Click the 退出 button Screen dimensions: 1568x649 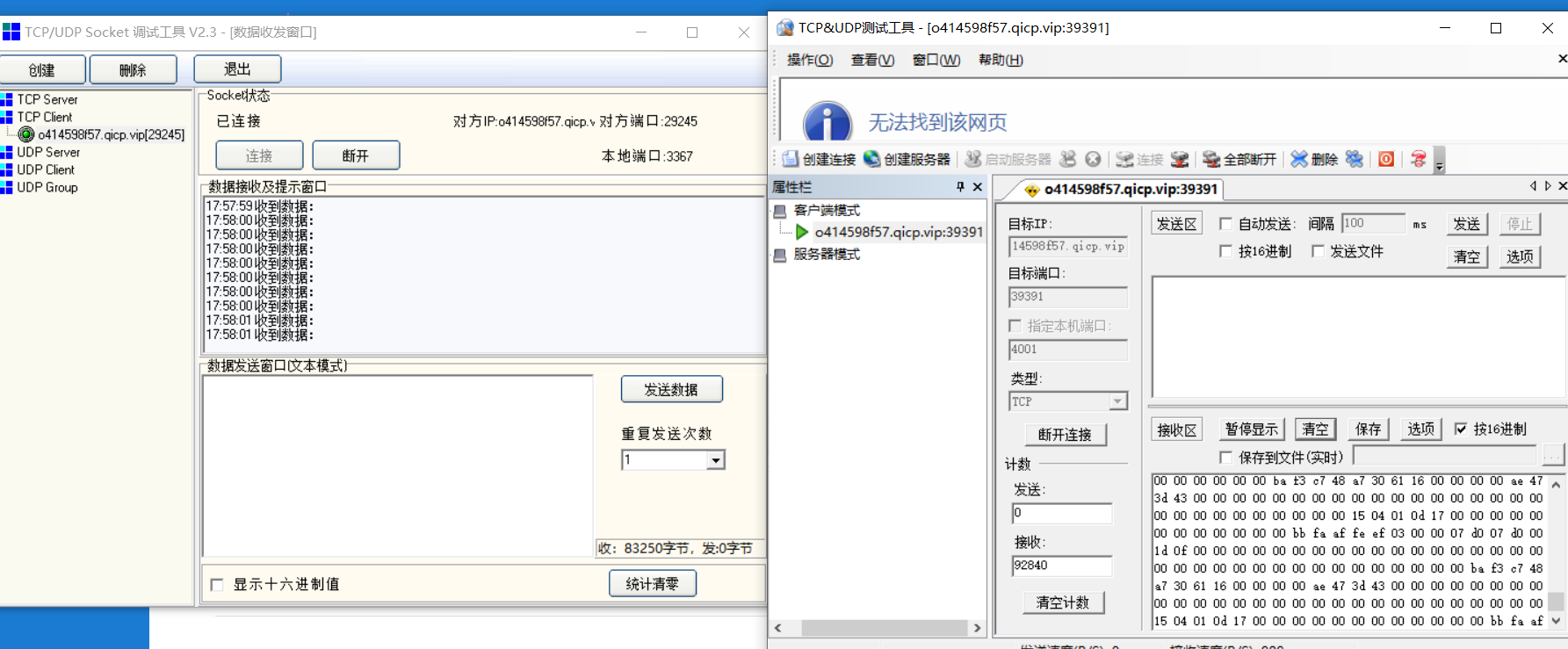[237, 69]
